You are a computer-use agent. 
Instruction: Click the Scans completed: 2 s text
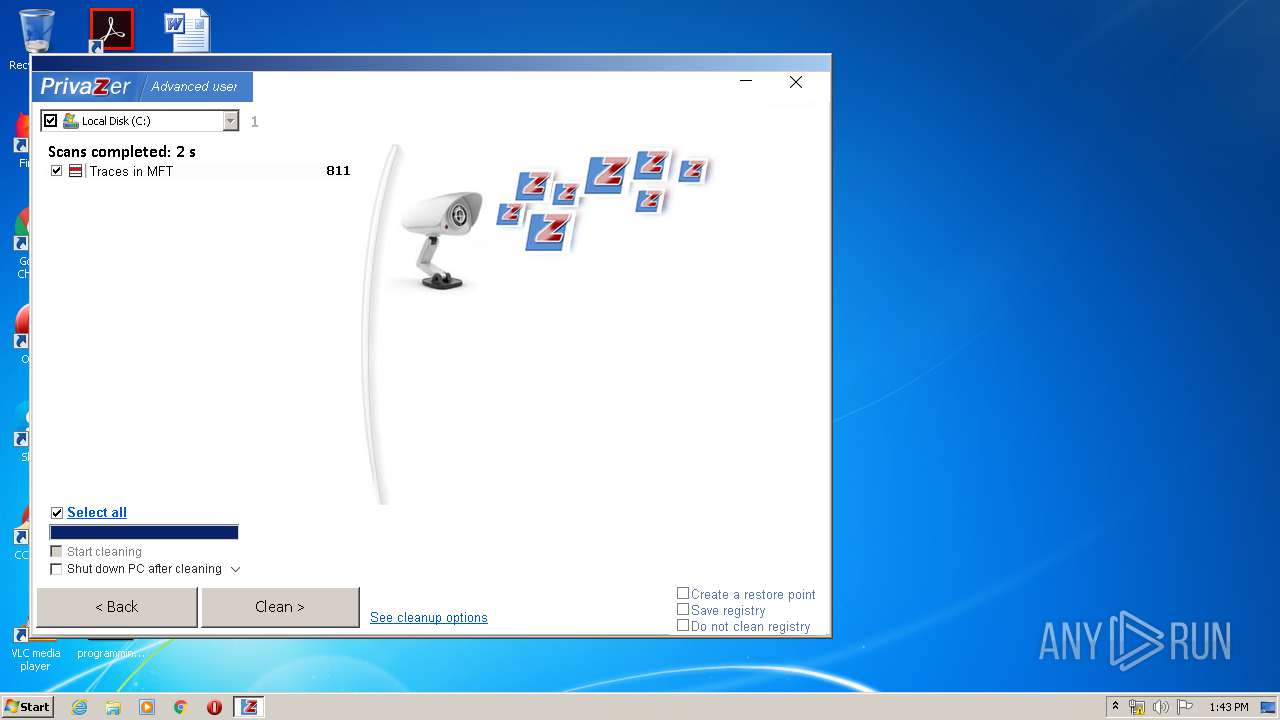coord(122,152)
